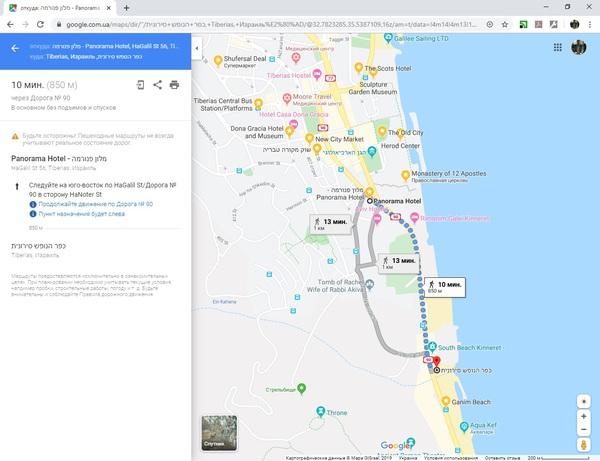Image resolution: width=600 pixels, height=461 pixels.
Task: Open the share route icon
Action: coord(157,85)
